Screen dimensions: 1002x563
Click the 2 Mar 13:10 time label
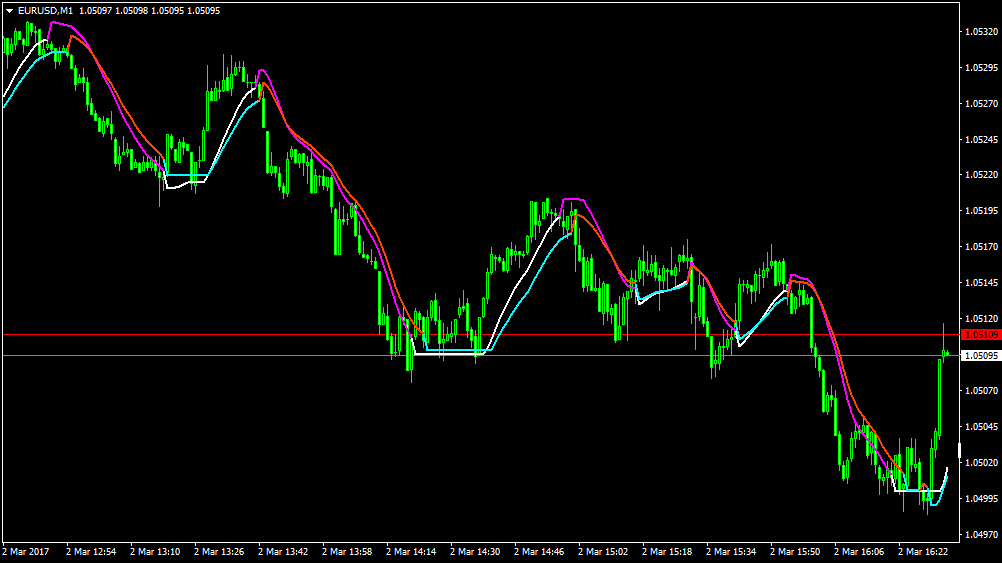click(x=155, y=551)
